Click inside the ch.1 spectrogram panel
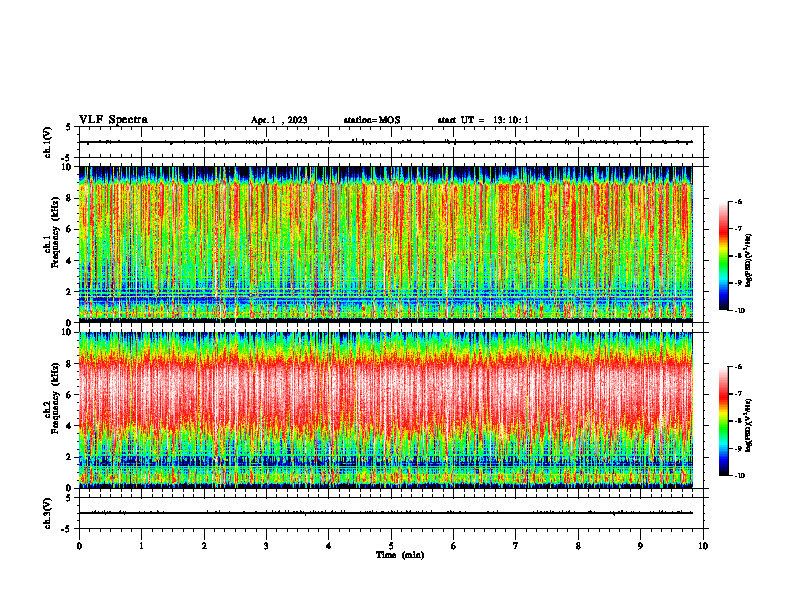Viewport: 792px width, 612px height. tap(385, 244)
